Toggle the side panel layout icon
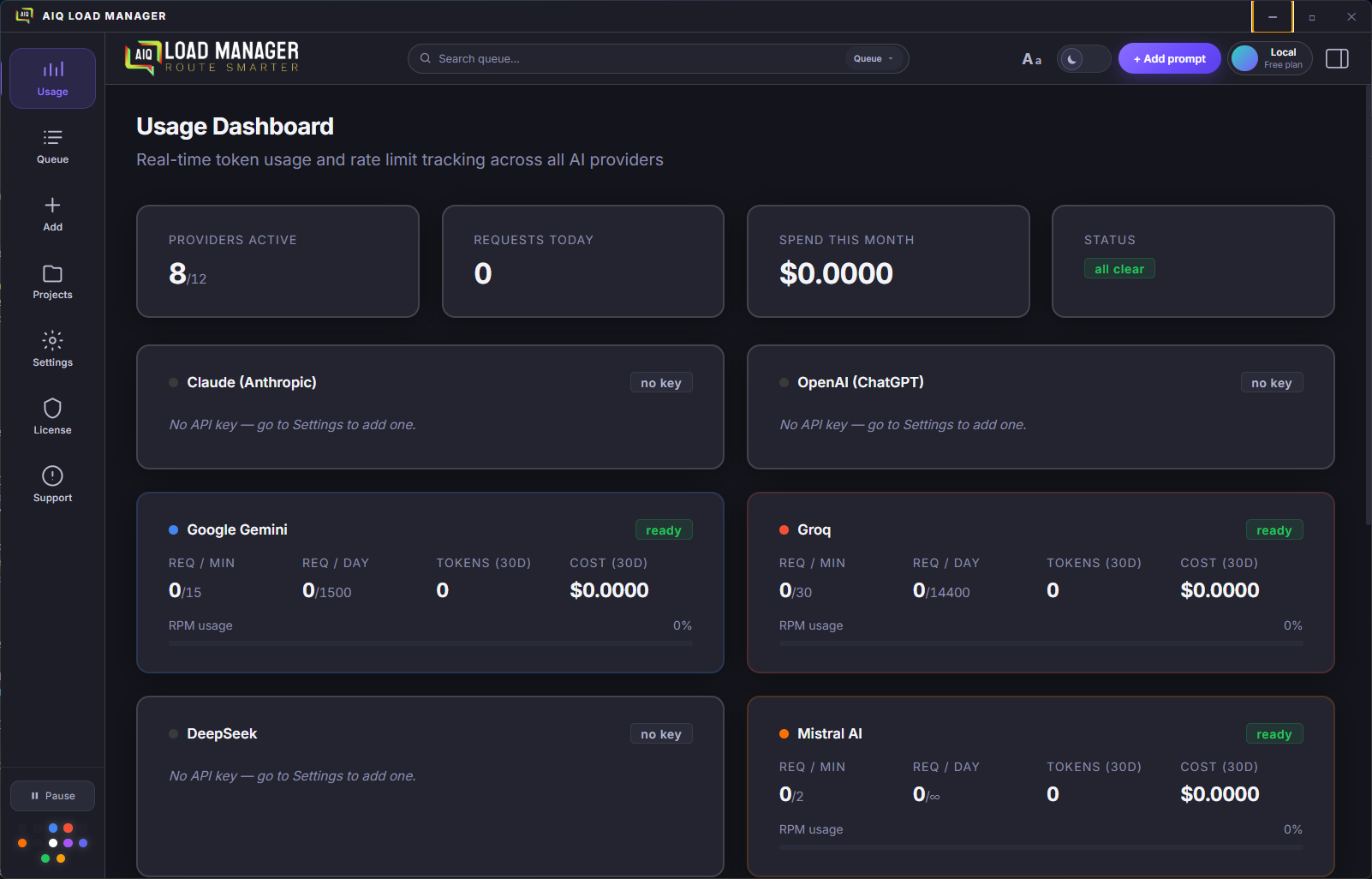The width and height of the screenshot is (1372, 879). pyautogui.click(x=1337, y=58)
